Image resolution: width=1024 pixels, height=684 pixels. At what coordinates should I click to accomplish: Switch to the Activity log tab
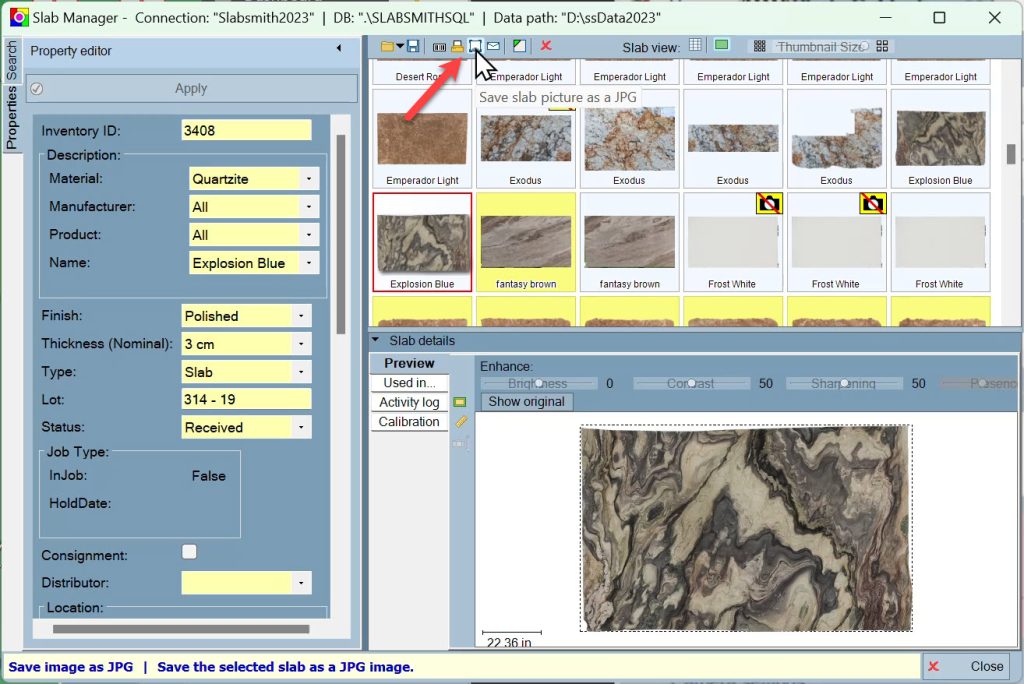coord(409,402)
